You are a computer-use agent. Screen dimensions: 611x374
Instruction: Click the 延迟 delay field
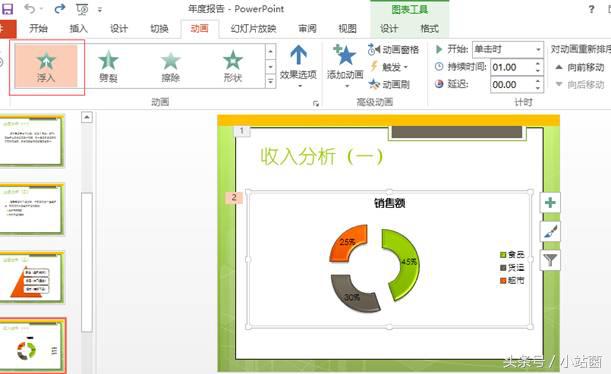coord(512,85)
